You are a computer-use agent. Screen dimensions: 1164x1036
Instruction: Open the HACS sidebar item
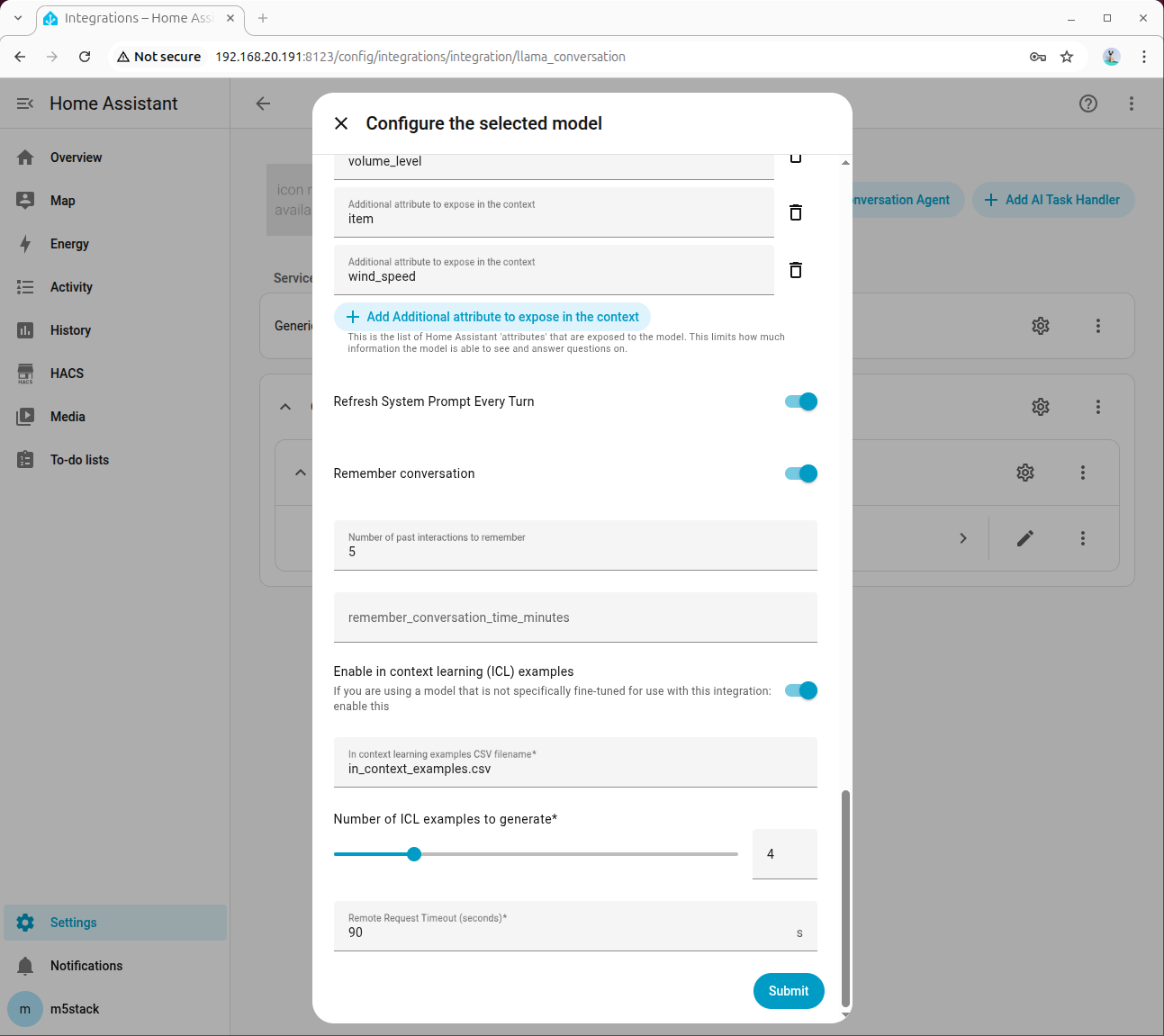click(67, 374)
